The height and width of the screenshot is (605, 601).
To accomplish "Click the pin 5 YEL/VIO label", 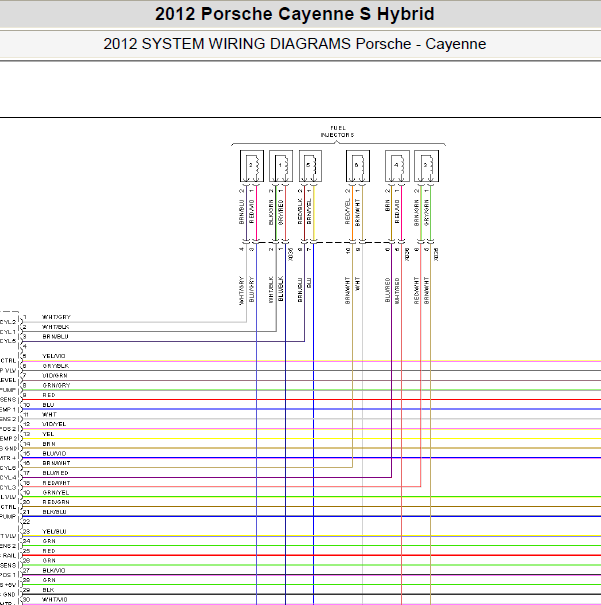I will point(54,356).
